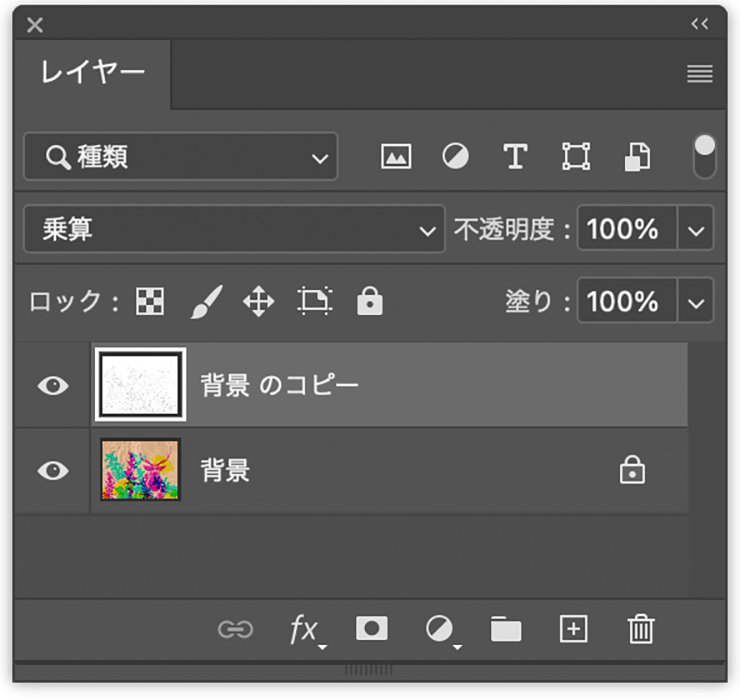Delete layer using trash icon
Screen dimensions: 740x700
coord(640,629)
